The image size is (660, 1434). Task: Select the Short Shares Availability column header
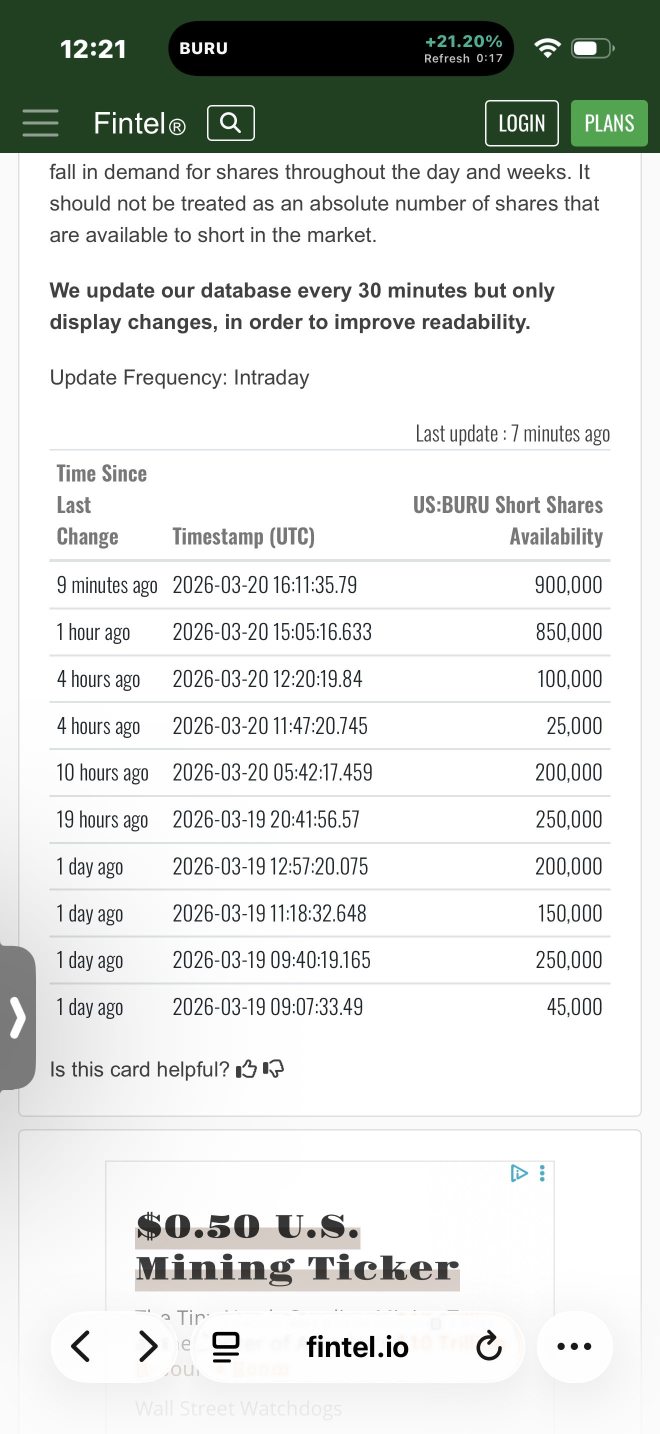[508, 520]
